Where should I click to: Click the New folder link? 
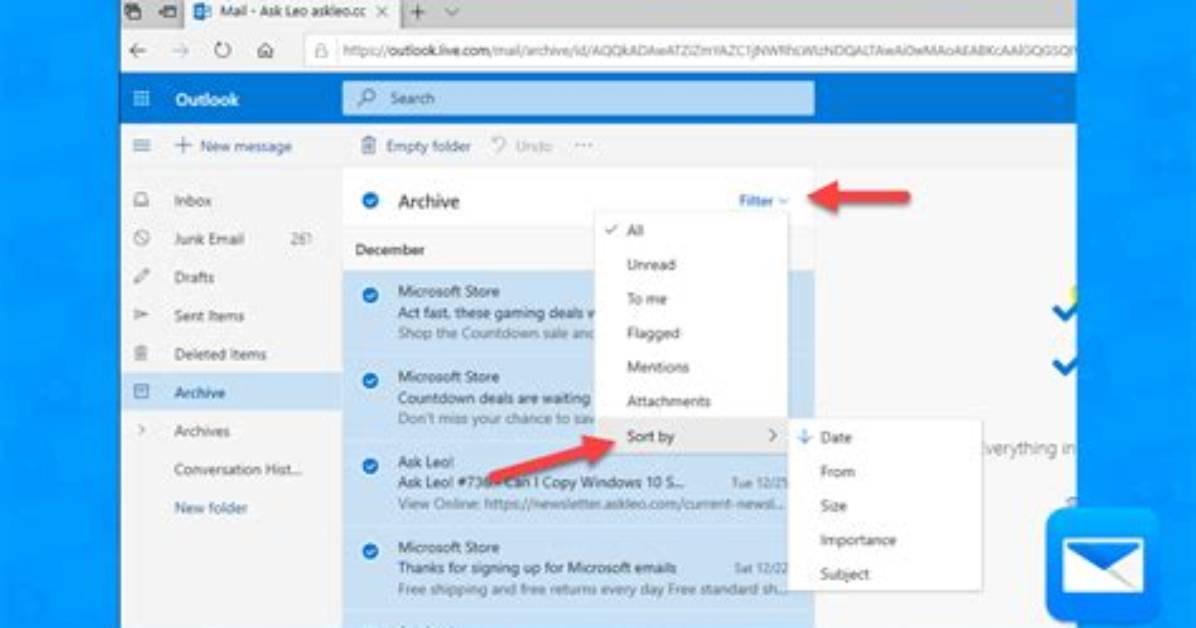click(211, 507)
